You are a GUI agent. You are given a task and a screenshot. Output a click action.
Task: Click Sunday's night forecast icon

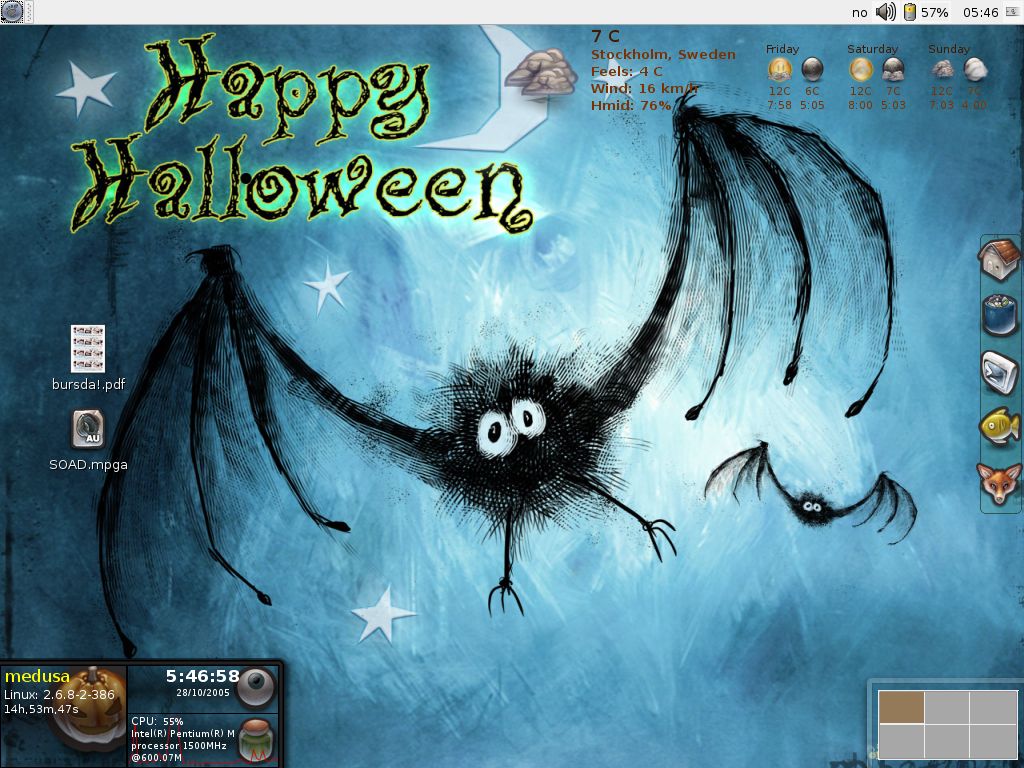click(975, 69)
